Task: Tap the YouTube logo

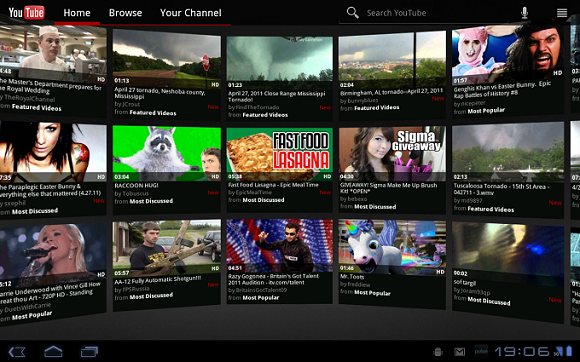Action: coord(27,13)
